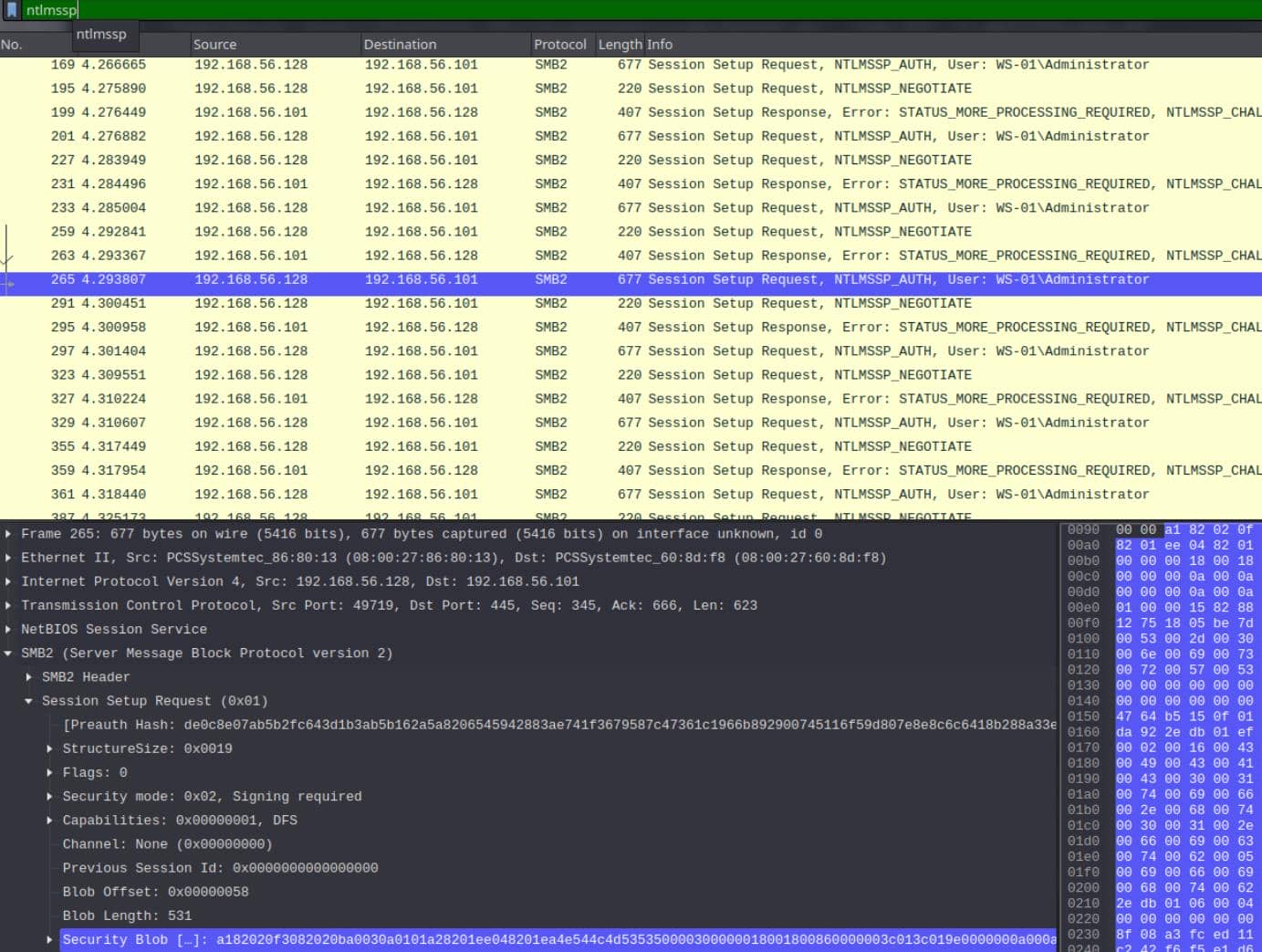Screen dimensions: 1262x952
Task: Select packet 263 Session Setup Response row
Action: point(631,256)
